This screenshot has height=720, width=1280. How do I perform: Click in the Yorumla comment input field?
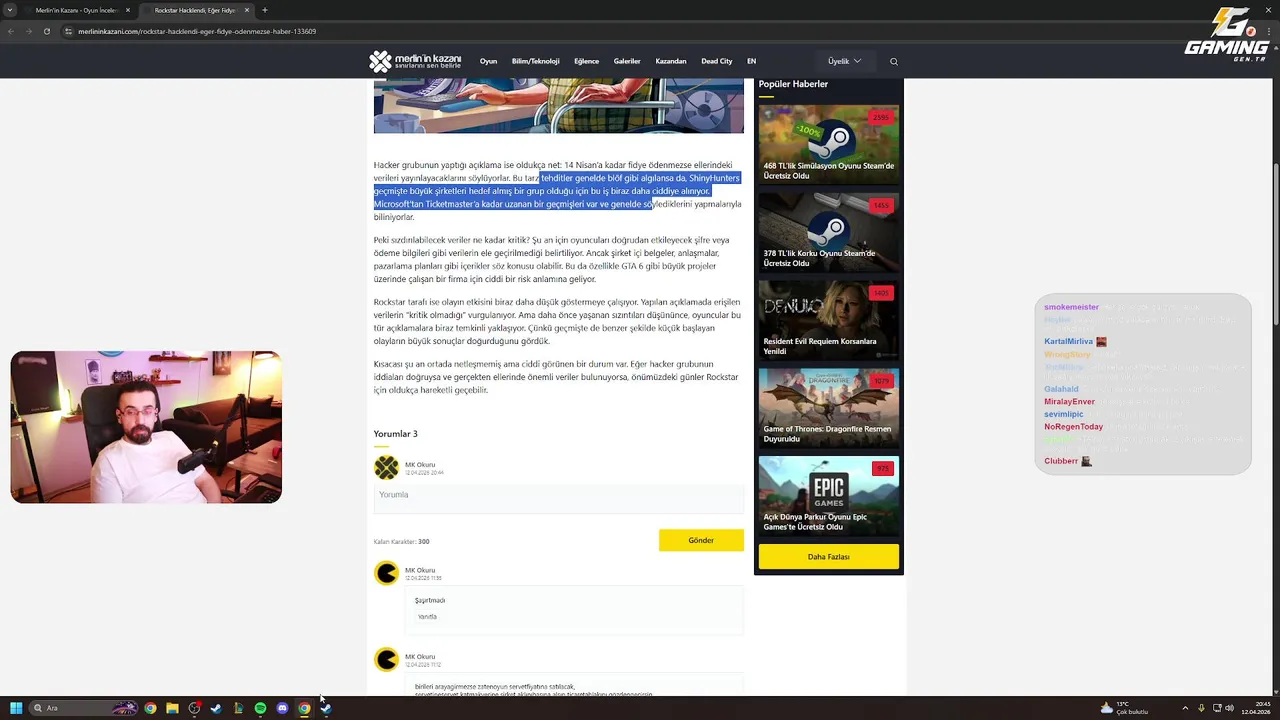tap(558, 499)
